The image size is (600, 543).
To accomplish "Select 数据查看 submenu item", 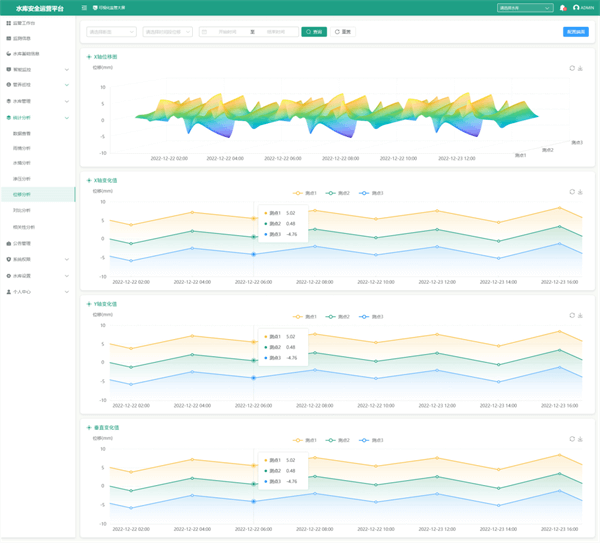I will (22, 134).
